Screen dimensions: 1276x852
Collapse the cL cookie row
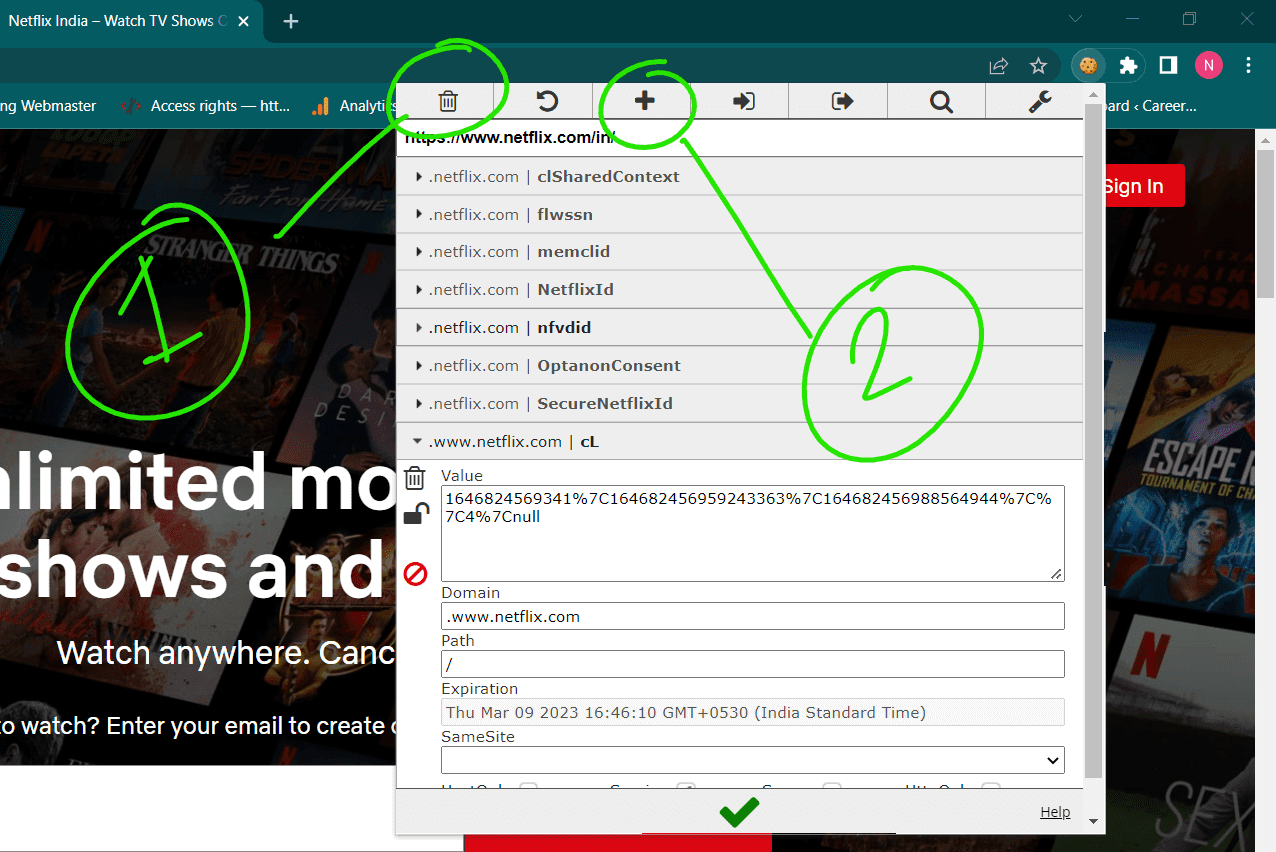point(740,442)
